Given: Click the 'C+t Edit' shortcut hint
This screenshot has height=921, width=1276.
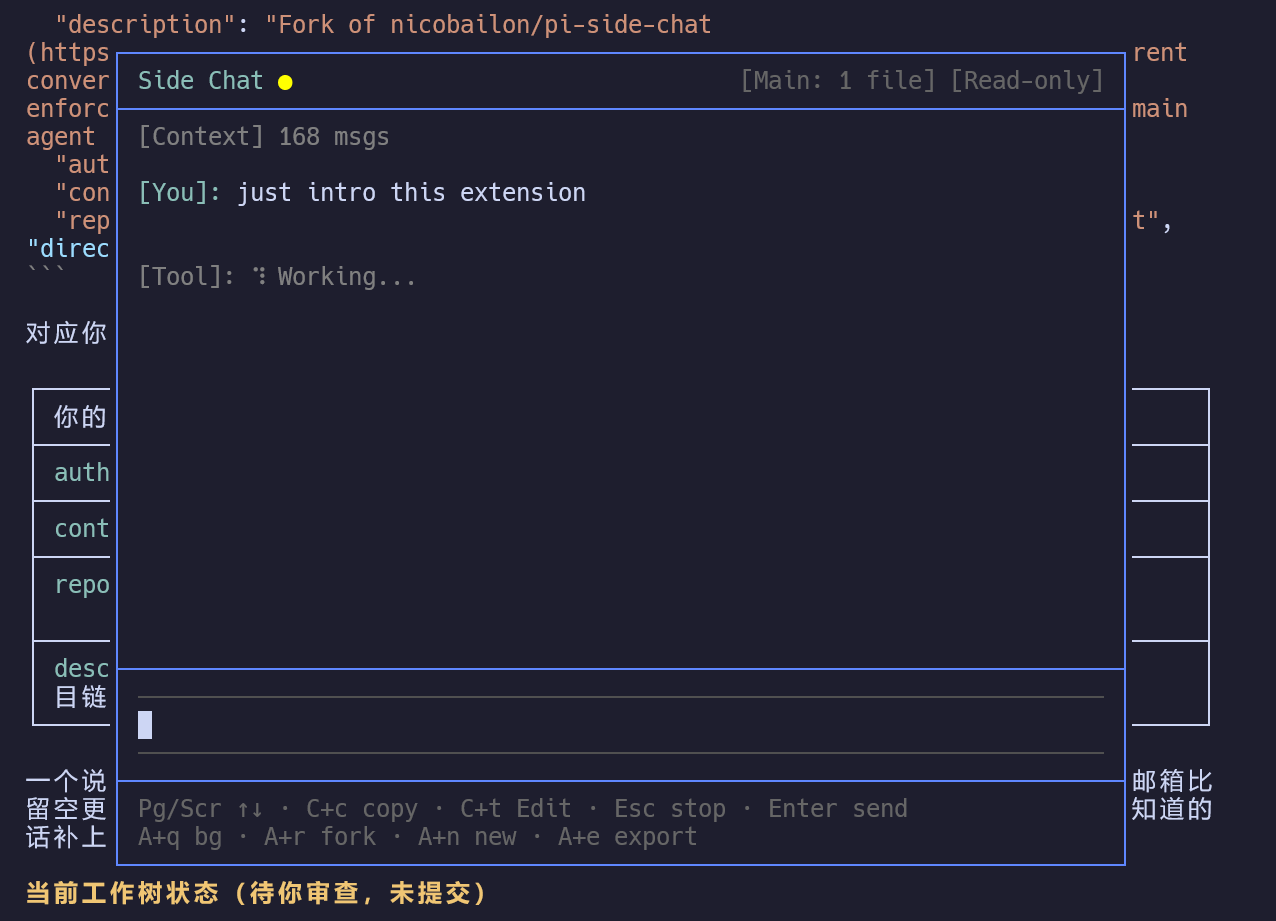Looking at the screenshot, I should click(516, 809).
